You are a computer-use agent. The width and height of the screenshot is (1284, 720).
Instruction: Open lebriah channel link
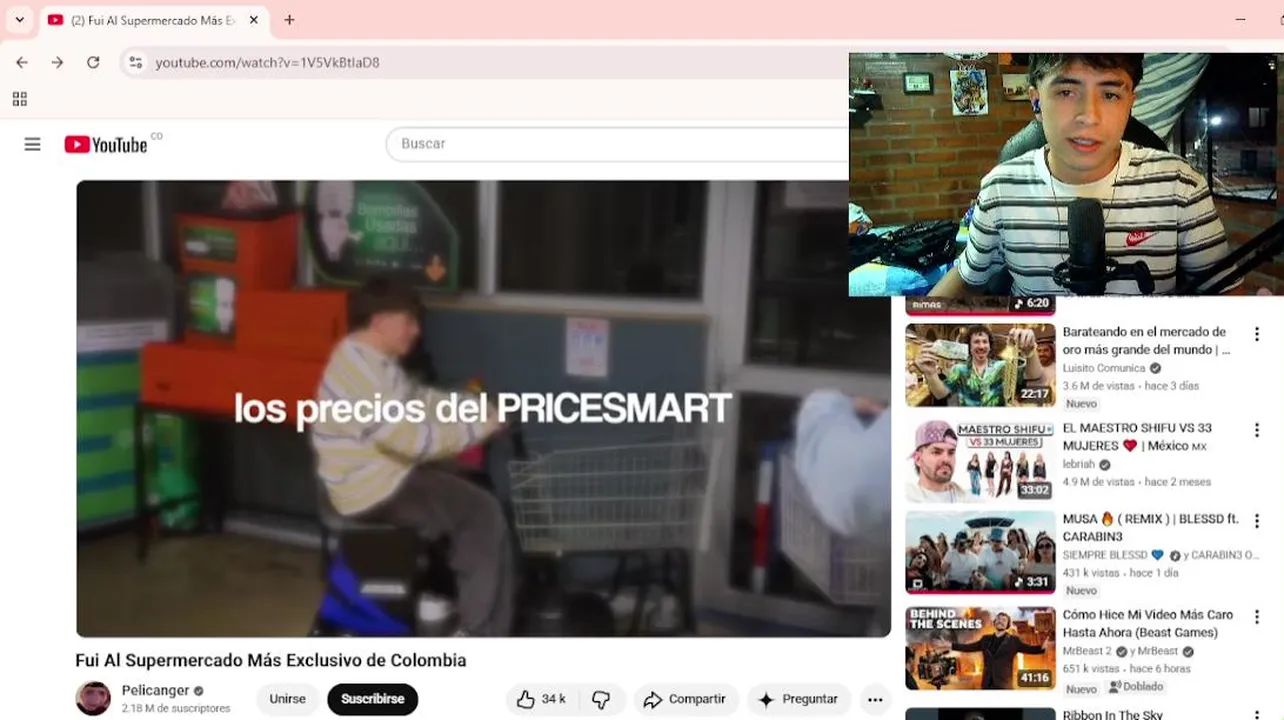click(1079, 464)
